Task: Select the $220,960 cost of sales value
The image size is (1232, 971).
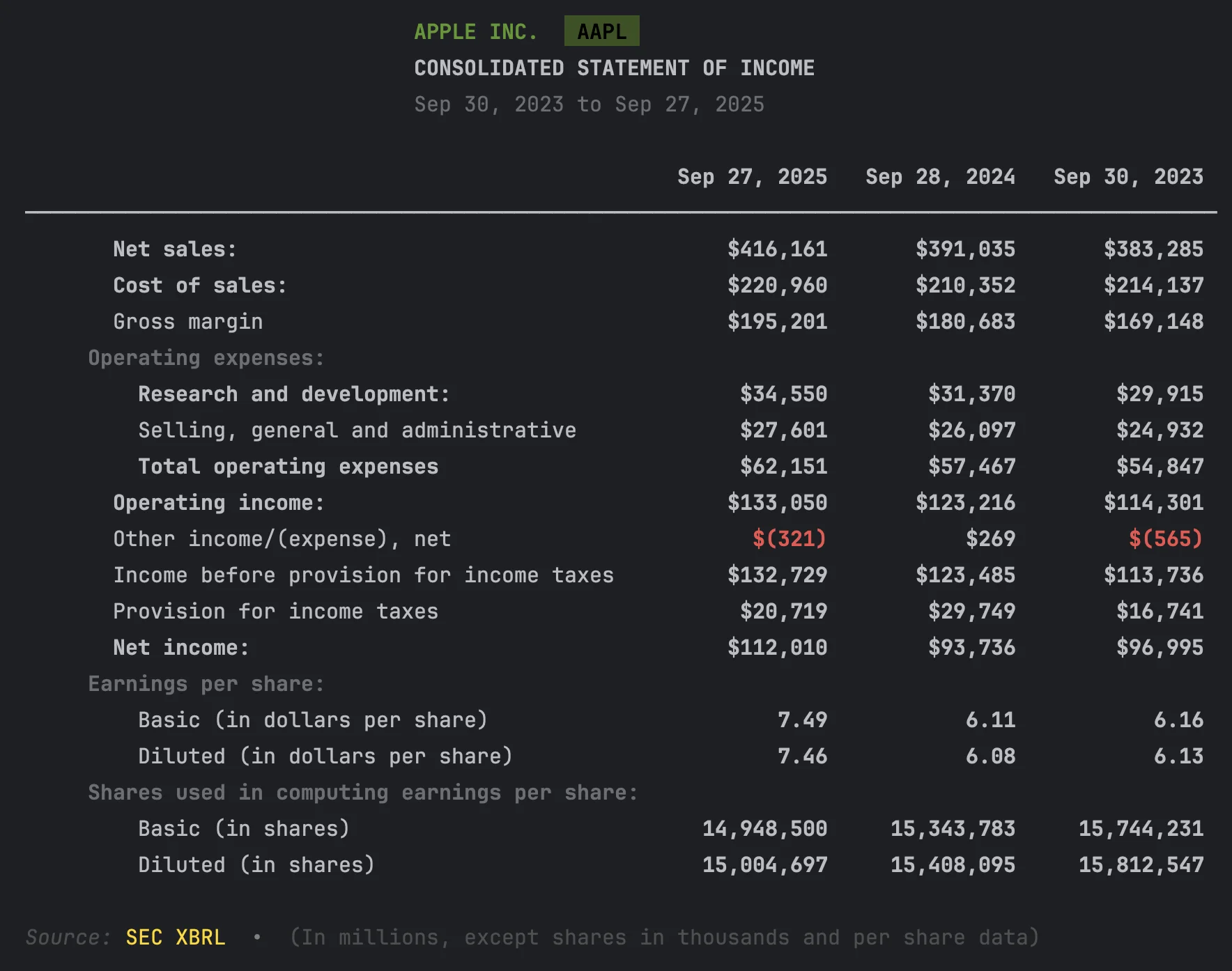Action: [777, 286]
